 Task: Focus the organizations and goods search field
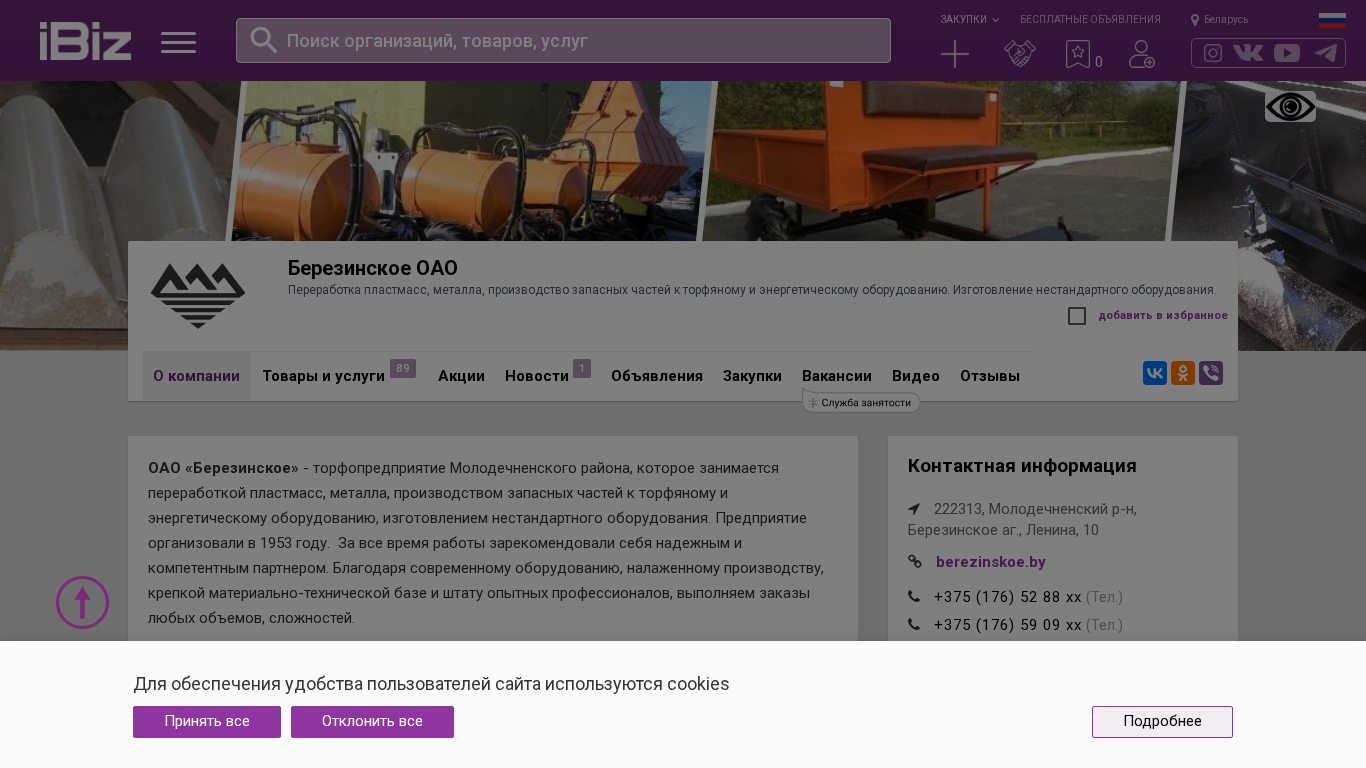coord(563,40)
